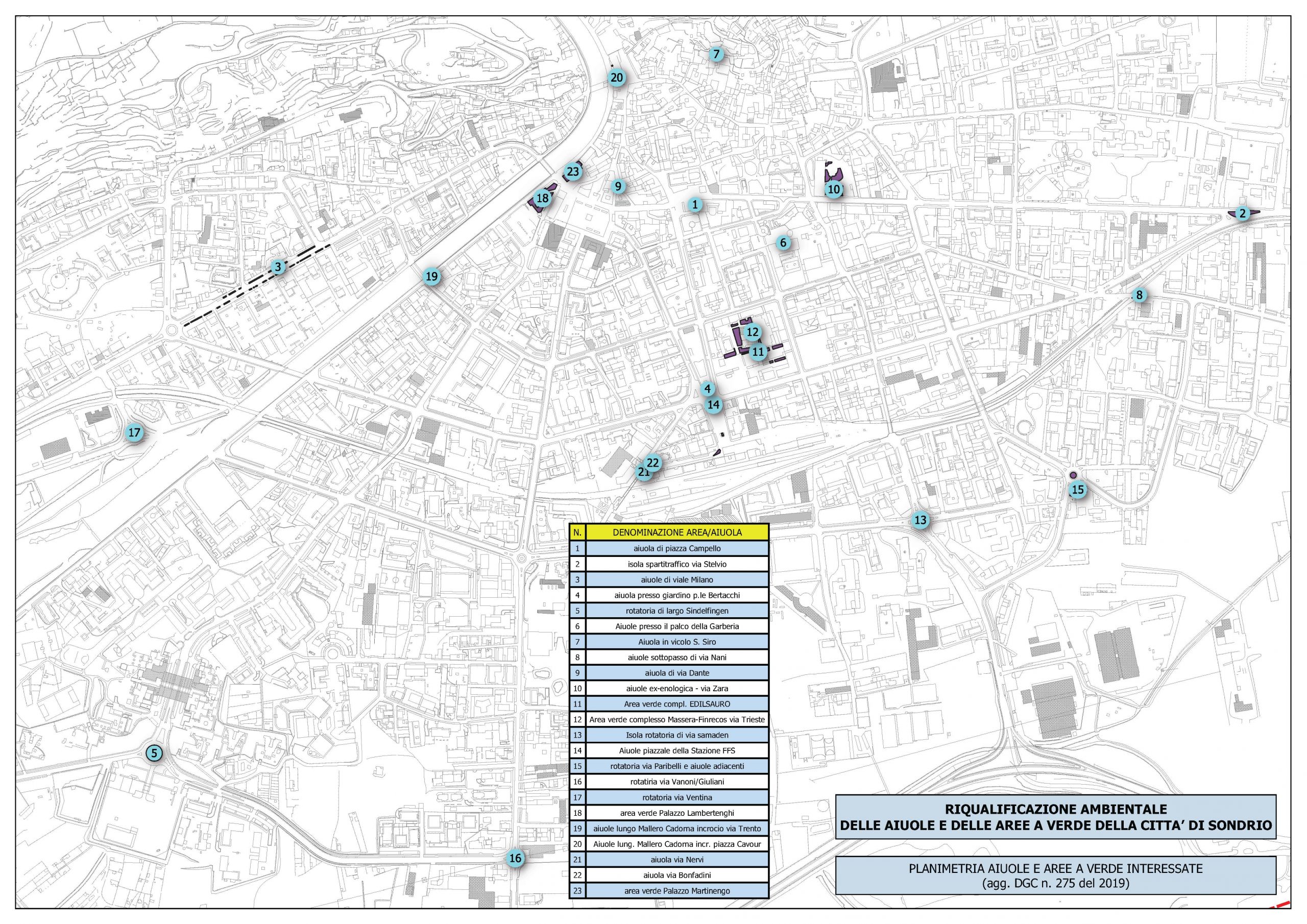Viewport: 1307px width, 924px height.
Task: Click the yellow DENOMINAZIONE AREA/AIUOLA header
Action: (677, 532)
